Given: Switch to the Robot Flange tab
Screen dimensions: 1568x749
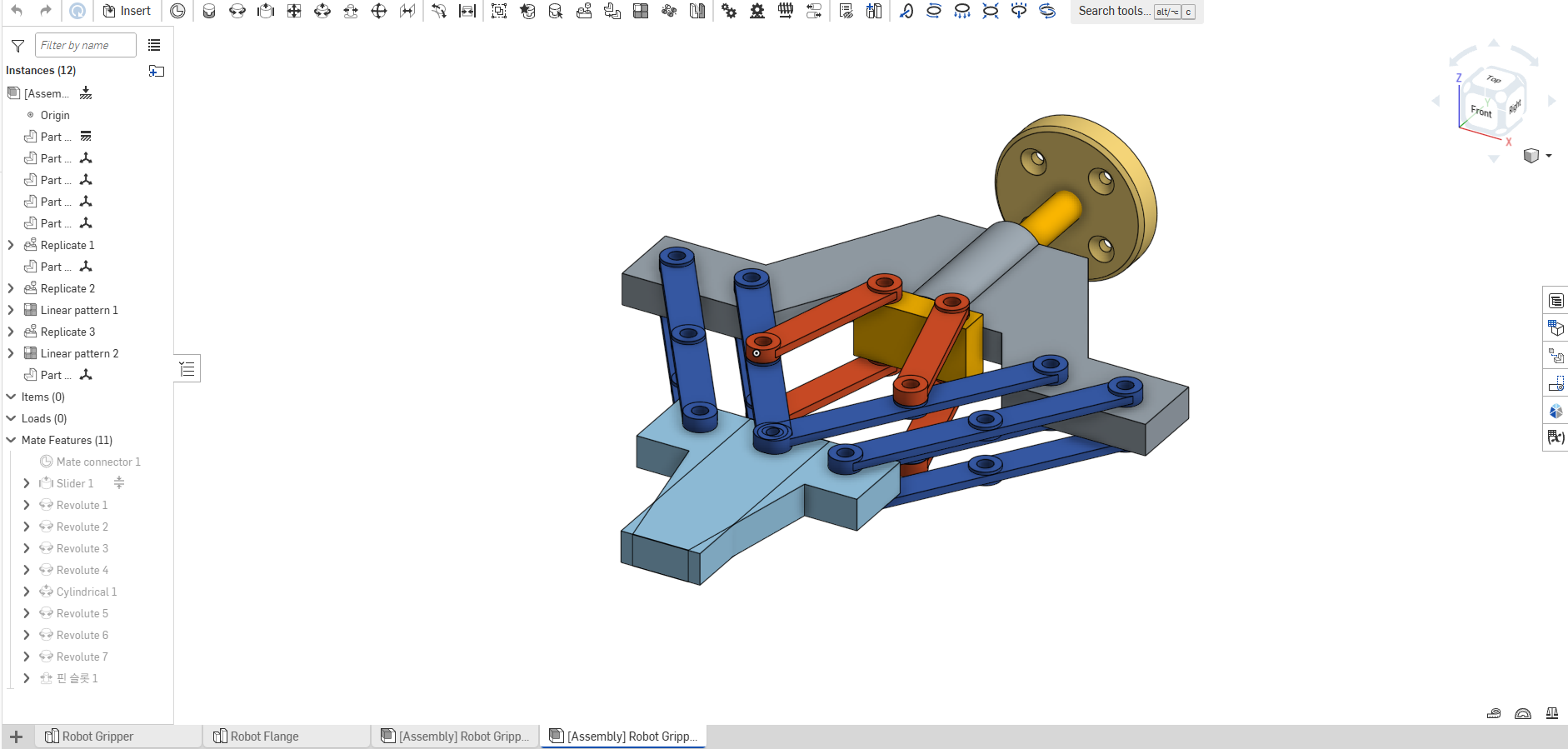Looking at the screenshot, I should [287, 737].
